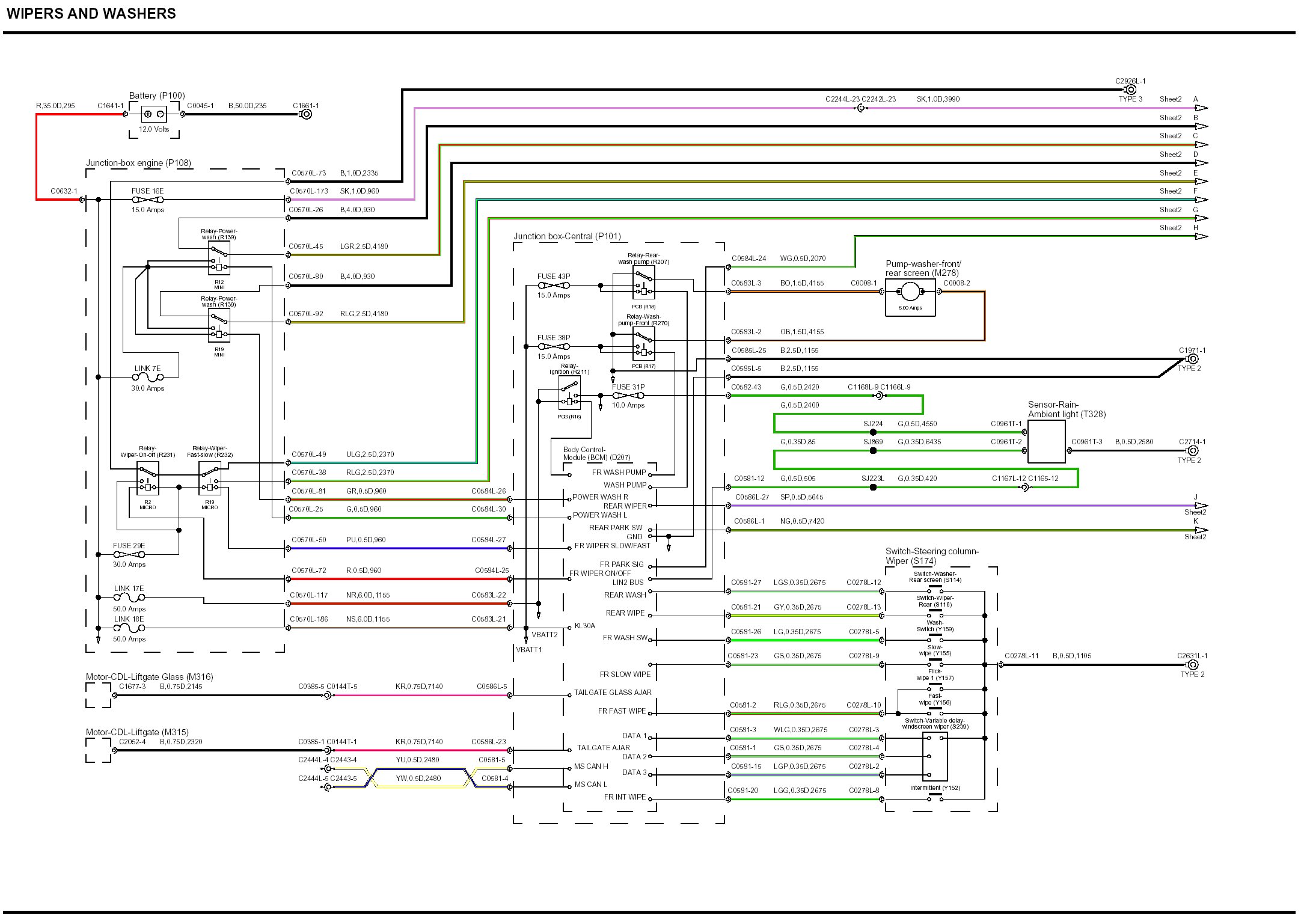Click the FUSE 16E symbol
Screen dimensions: 1301x924
coord(148,200)
